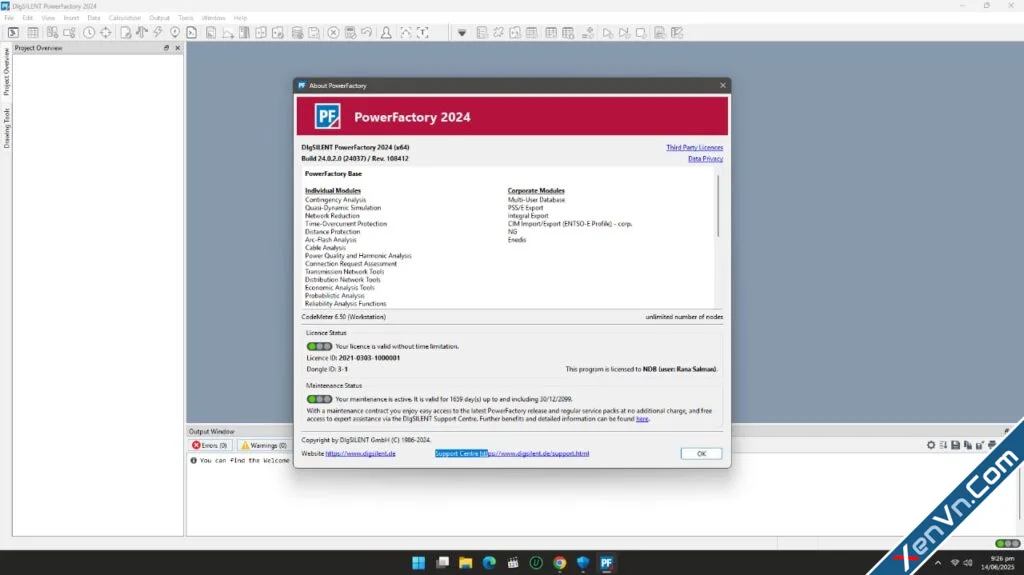Open the Tools menu
Viewport: 1024px width, 575px height.
tap(186, 18)
